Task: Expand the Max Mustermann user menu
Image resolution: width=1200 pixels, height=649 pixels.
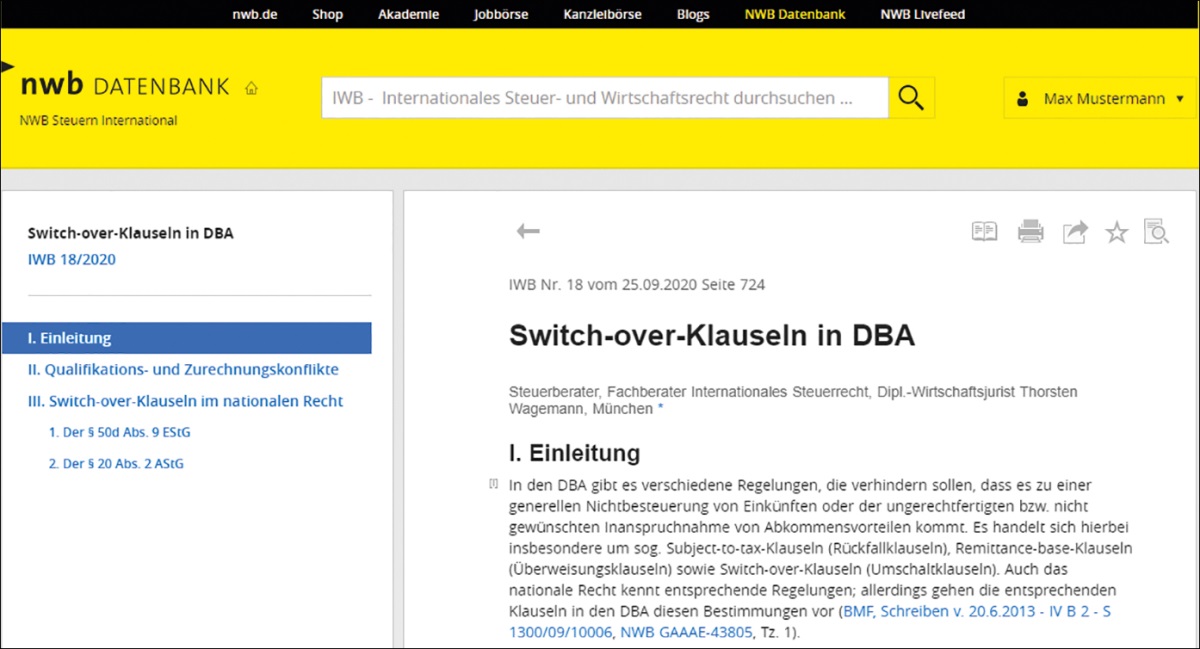Action: pyautogui.click(x=1099, y=99)
